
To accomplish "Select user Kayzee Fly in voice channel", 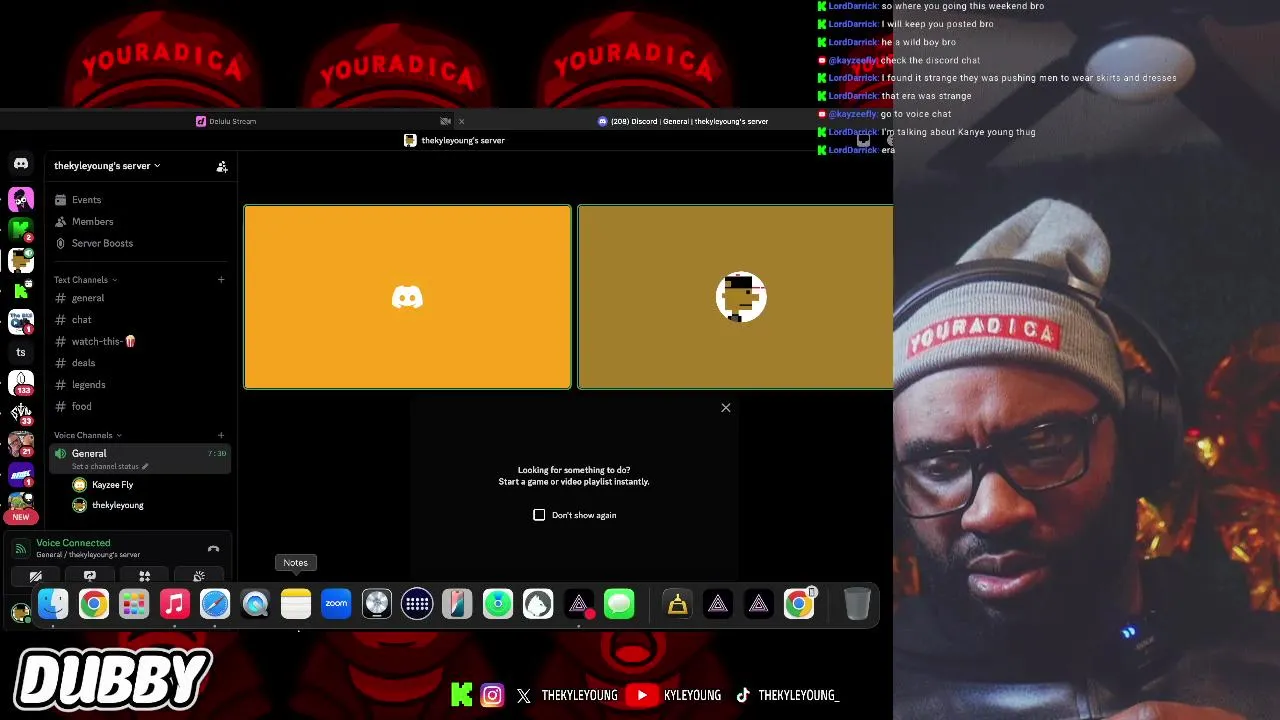I will (112, 485).
